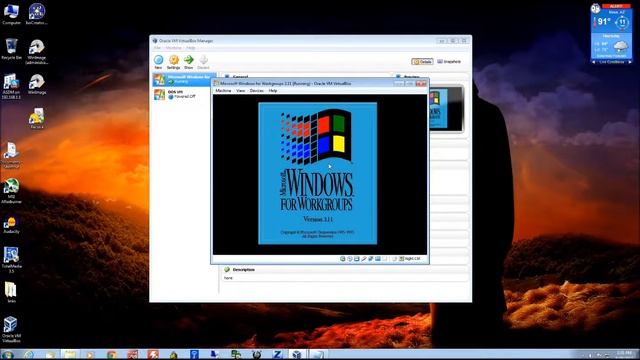Open the Devices menu in the VM window

tap(257, 91)
